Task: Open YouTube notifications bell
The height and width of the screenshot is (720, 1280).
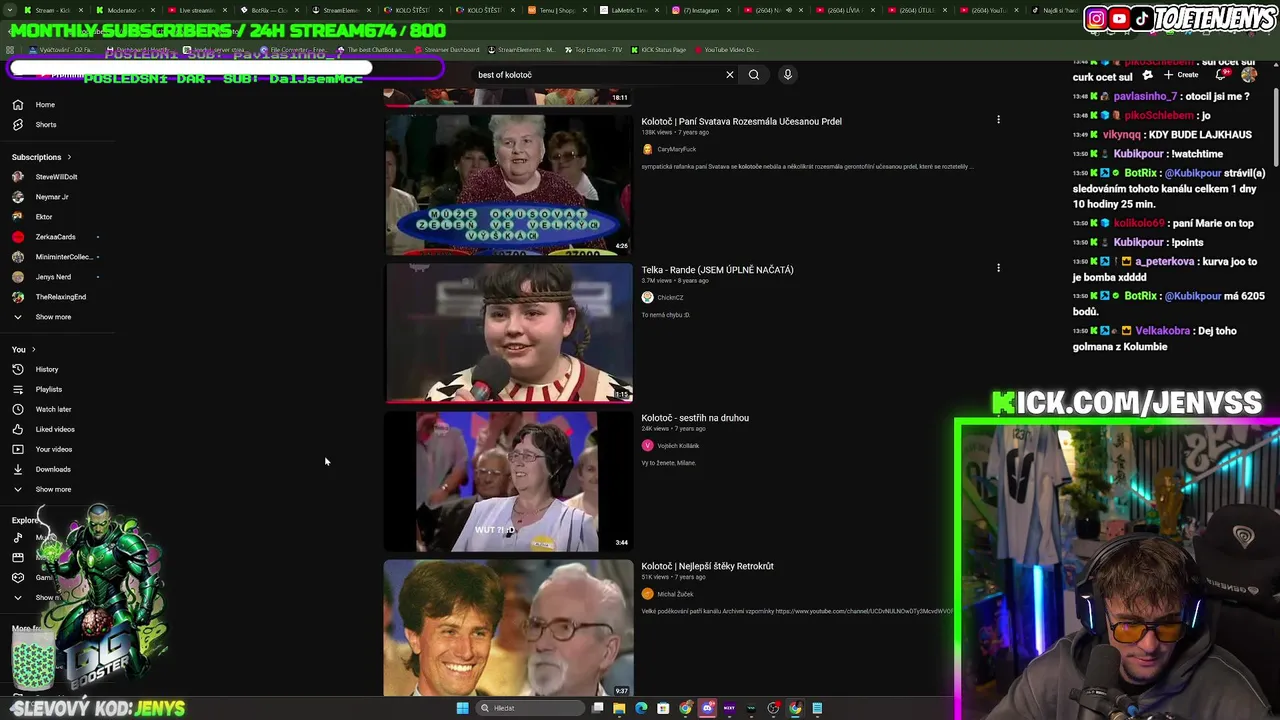Action: (1222, 75)
